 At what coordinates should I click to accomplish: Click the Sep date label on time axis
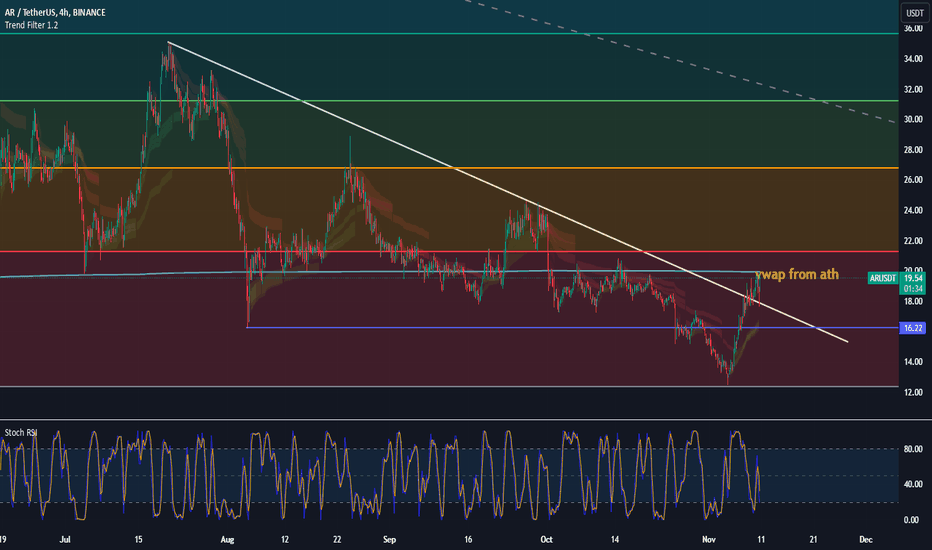tap(389, 539)
